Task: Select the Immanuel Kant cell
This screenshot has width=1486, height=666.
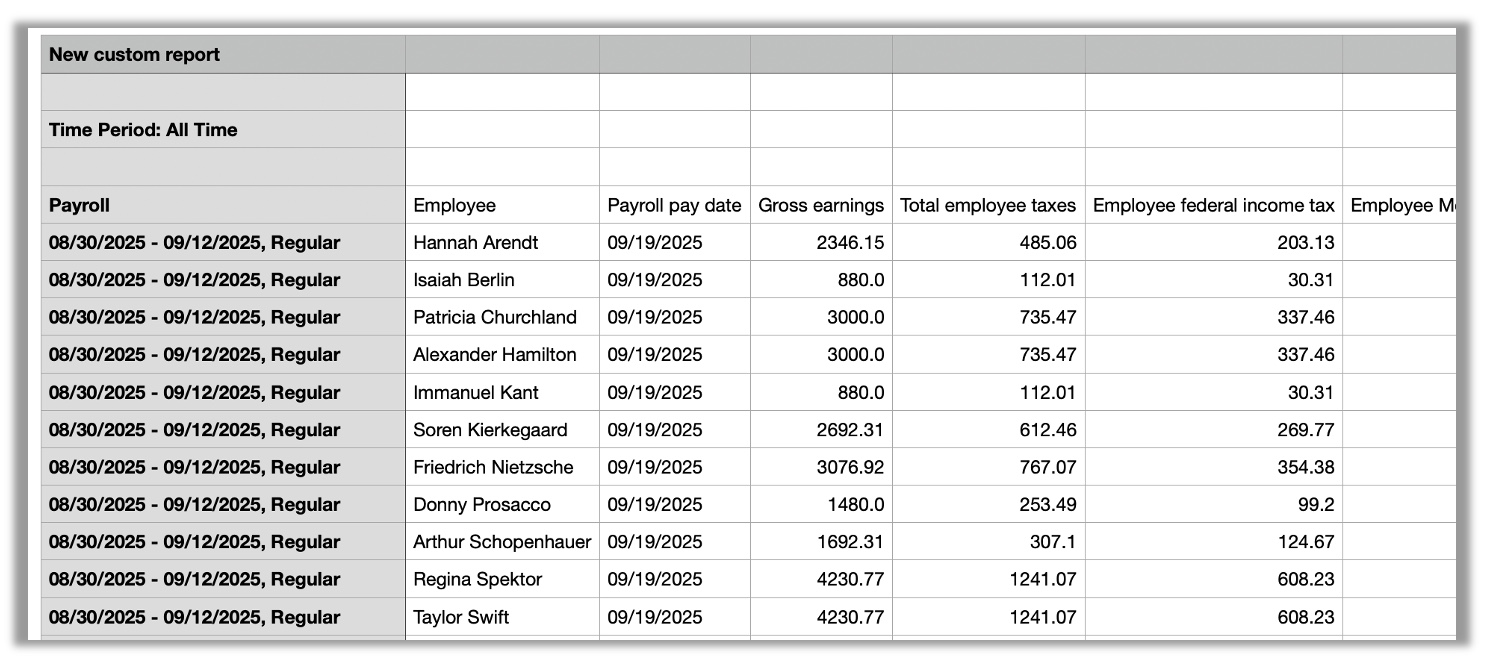Action: (476, 393)
